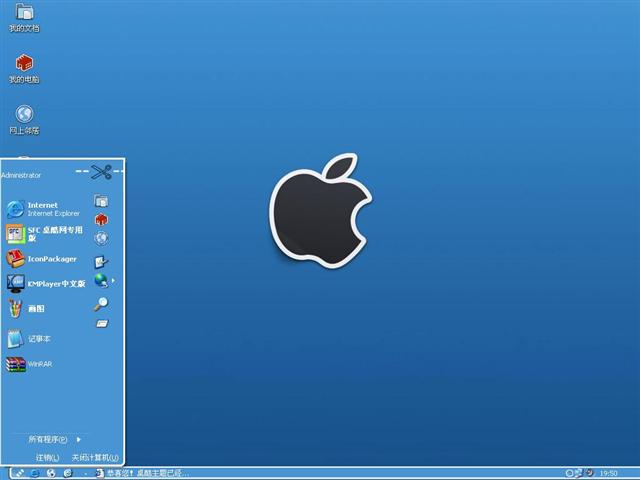Open Network Places globe in Start menu
Viewport: 640px width, 480px height.
point(101,238)
